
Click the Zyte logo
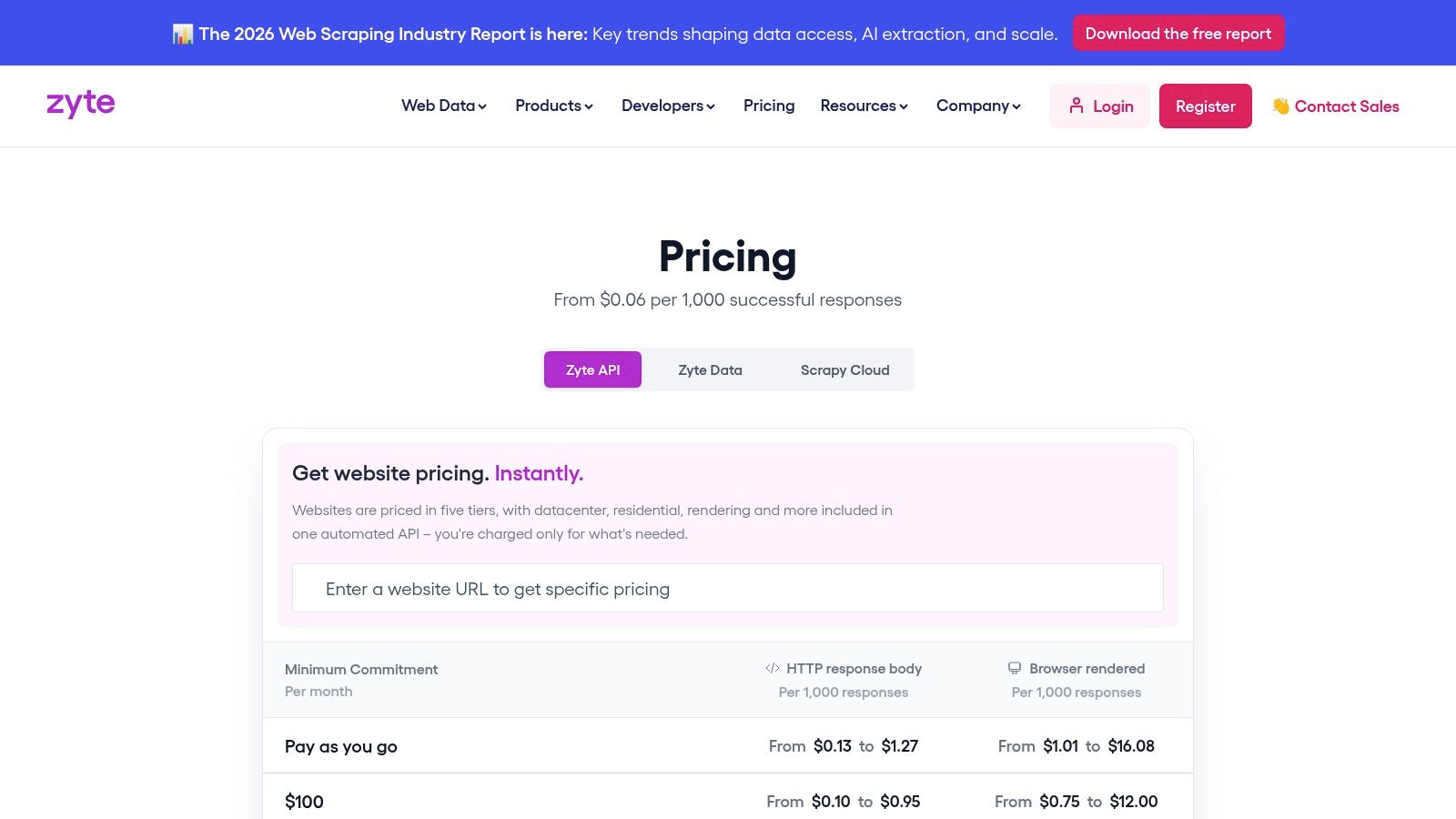(80, 105)
